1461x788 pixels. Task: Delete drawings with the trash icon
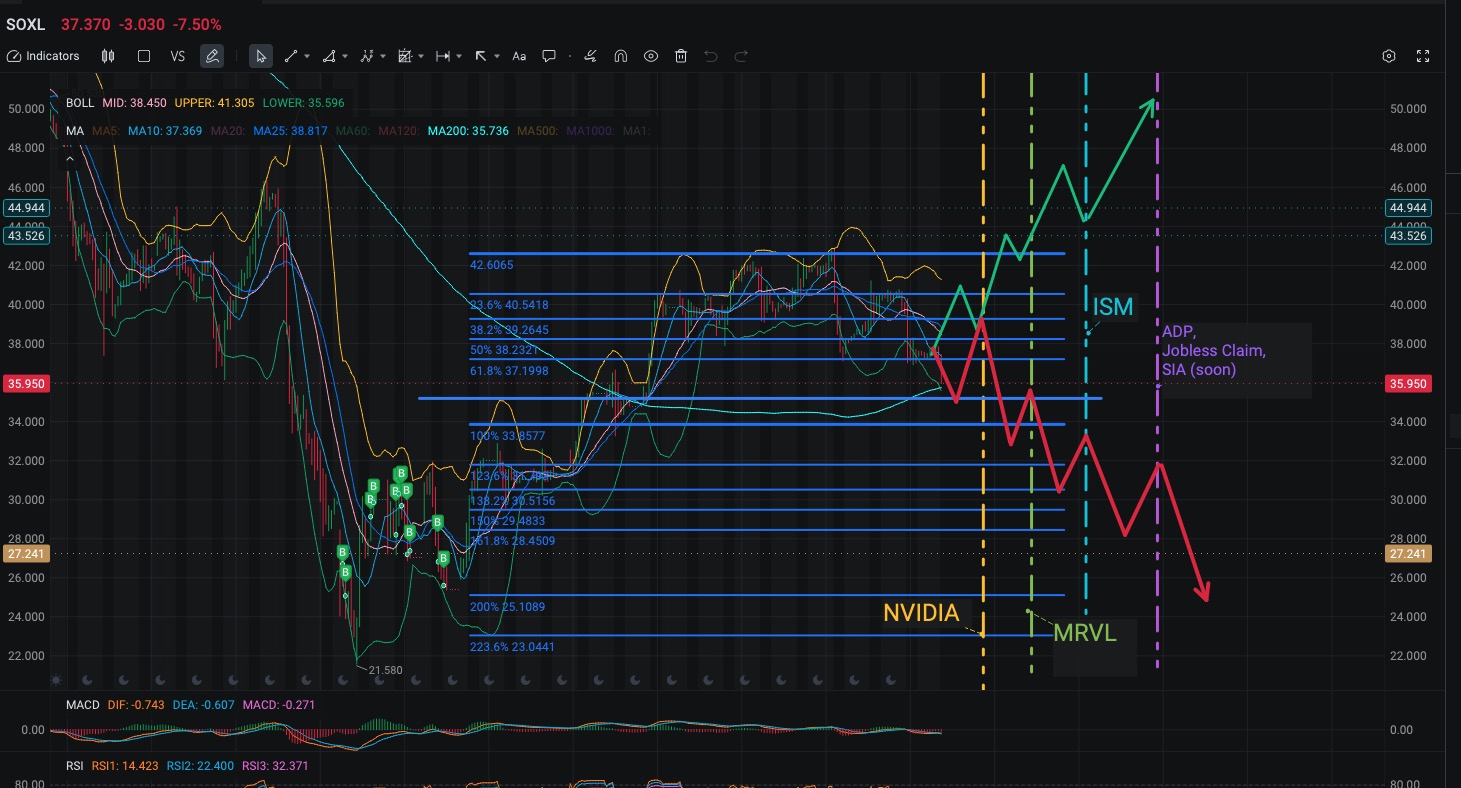[681, 56]
